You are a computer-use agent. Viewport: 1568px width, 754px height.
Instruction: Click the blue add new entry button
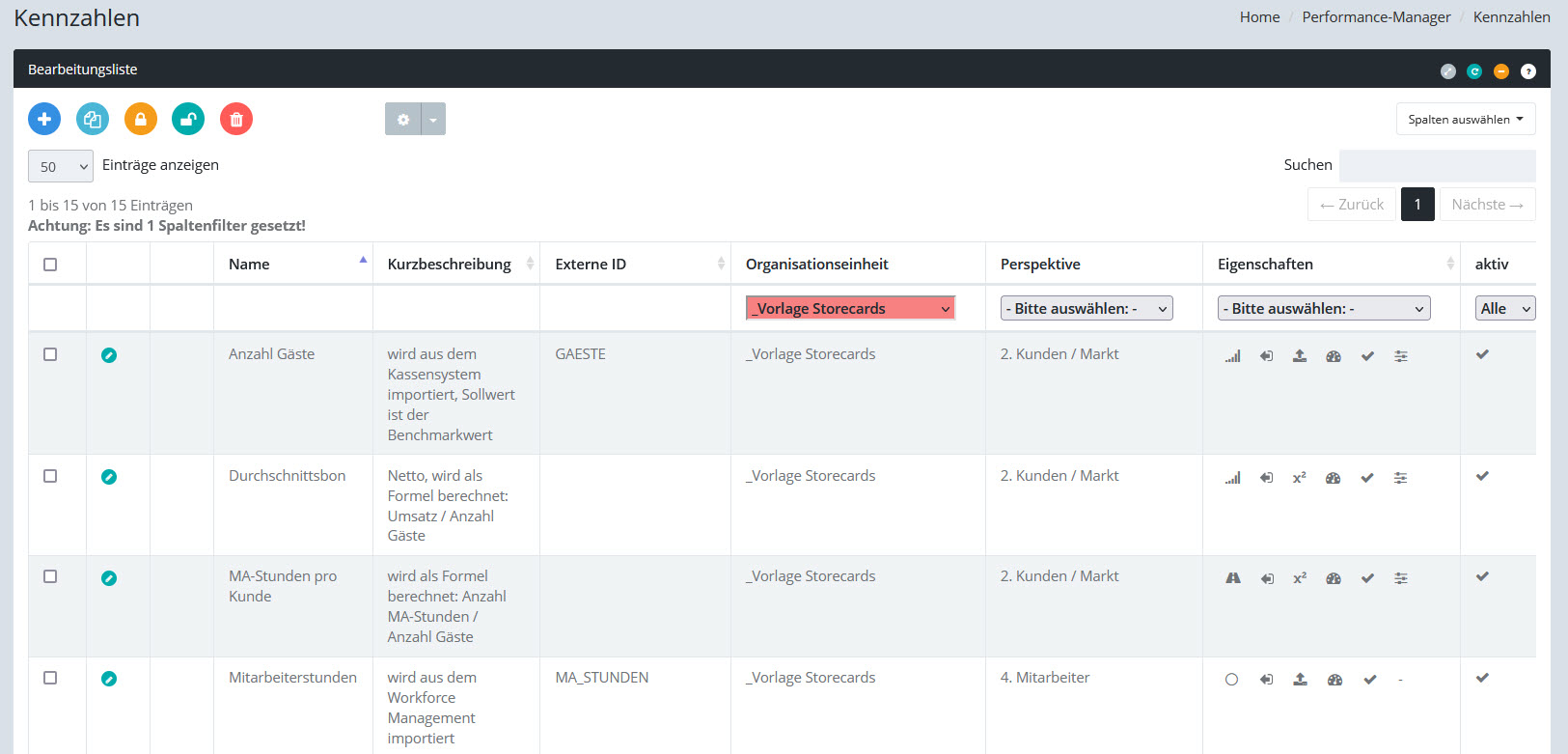44,119
